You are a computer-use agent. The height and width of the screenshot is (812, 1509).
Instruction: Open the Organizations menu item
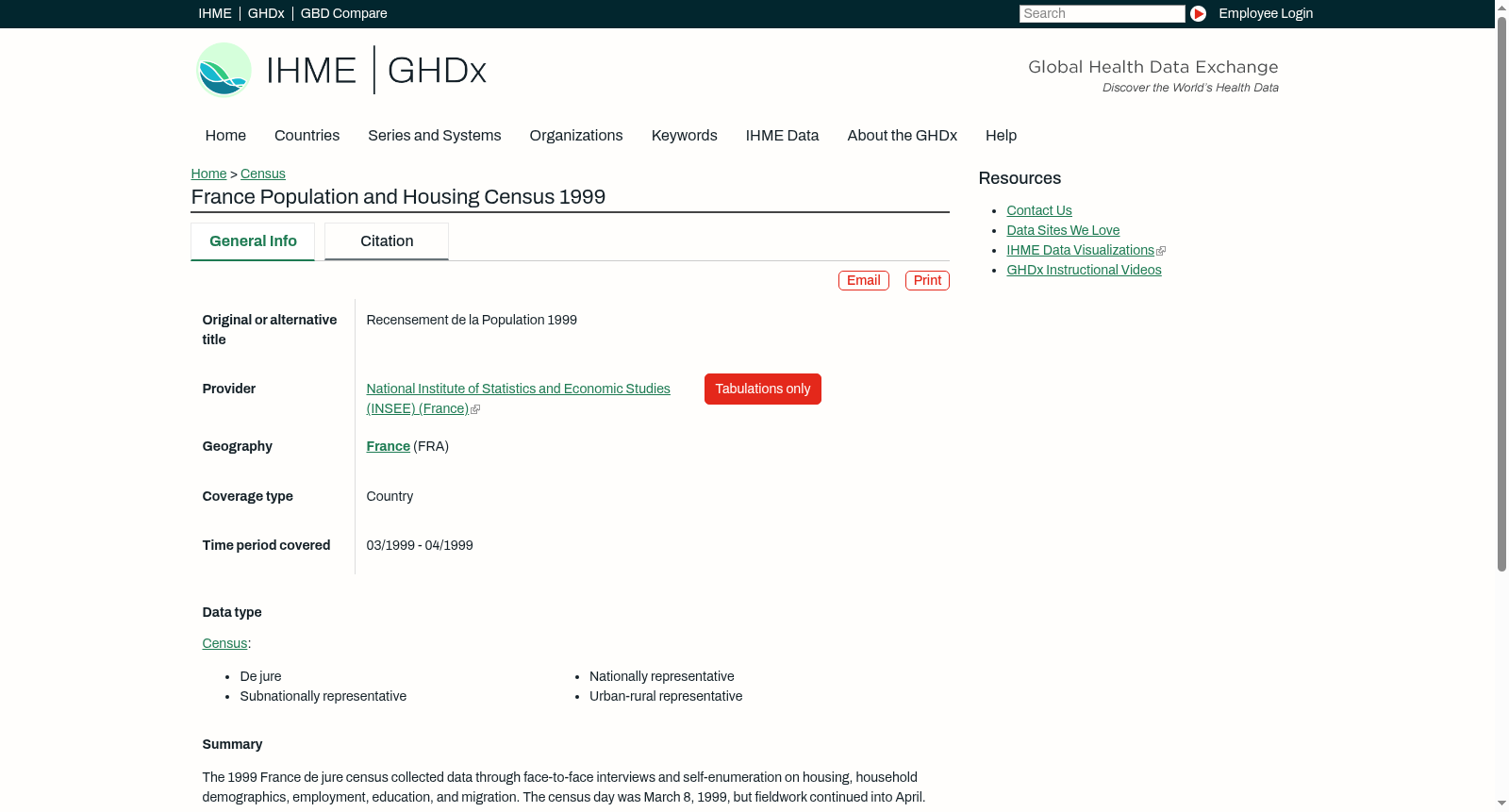(x=576, y=136)
